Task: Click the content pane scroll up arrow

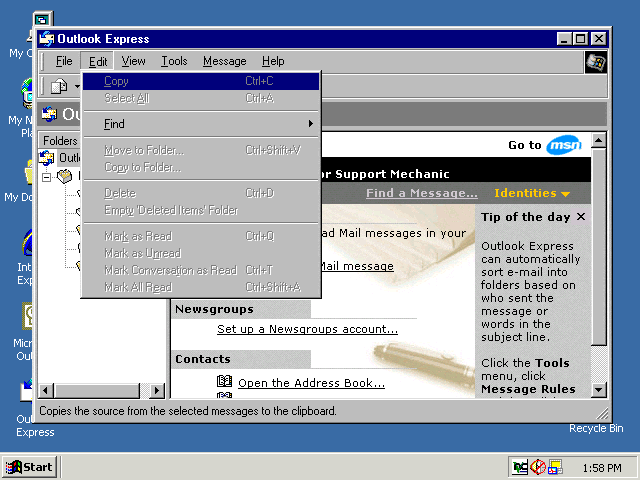Action: [x=598, y=141]
